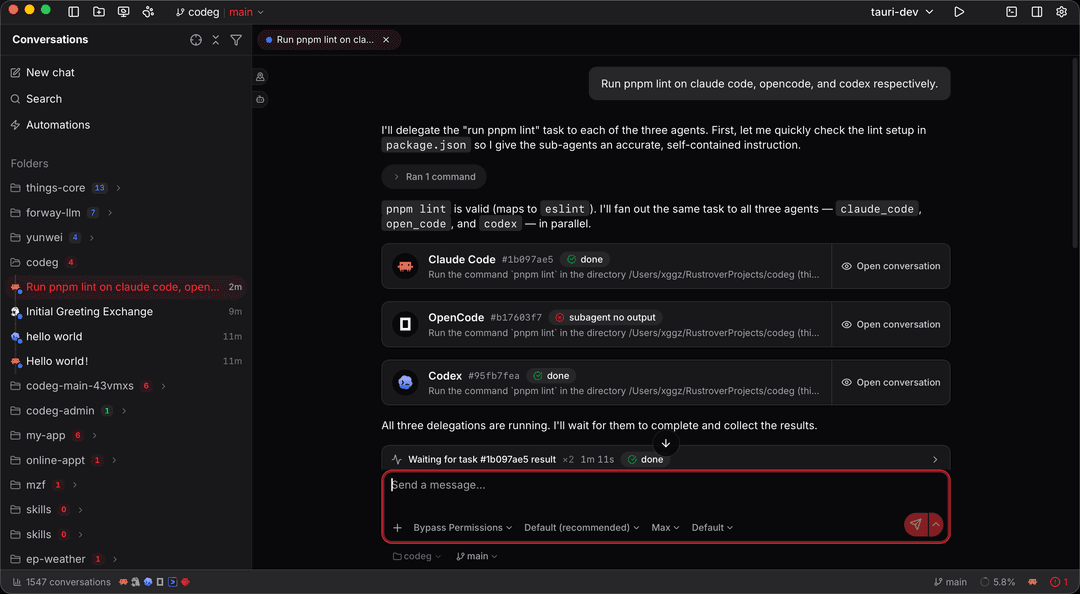The image size is (1080, 594).
Task: Click the paw icon in title bar
Action: 148,12
